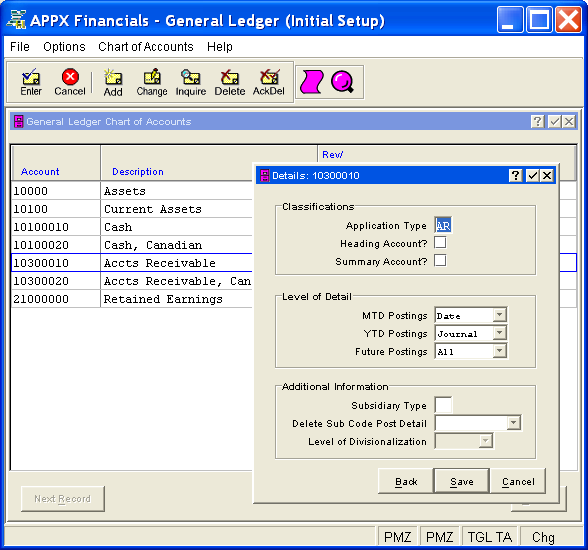
Task: Select the Add record toolbar icon
Action: pos(113,82)
